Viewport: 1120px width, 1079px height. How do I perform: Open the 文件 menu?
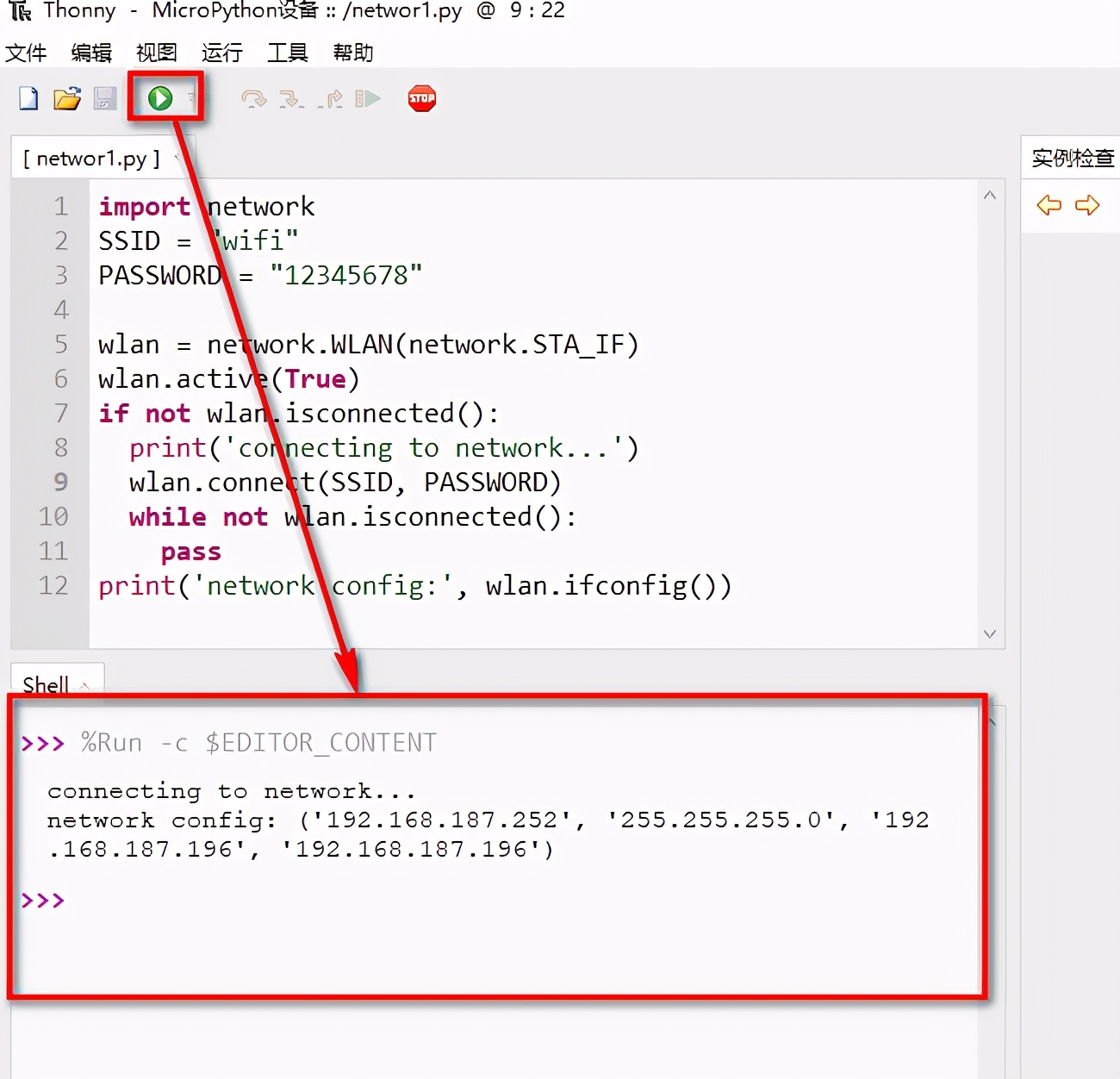click(x=26, y=53)
